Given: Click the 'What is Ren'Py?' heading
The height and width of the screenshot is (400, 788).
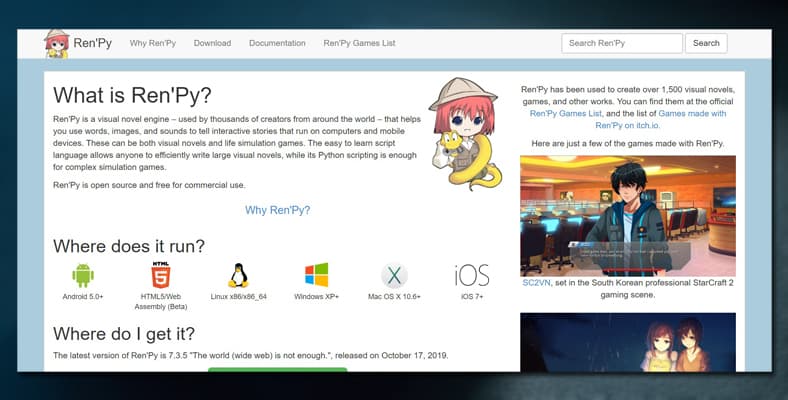Looking at the screenshot, I should [132, 95].
